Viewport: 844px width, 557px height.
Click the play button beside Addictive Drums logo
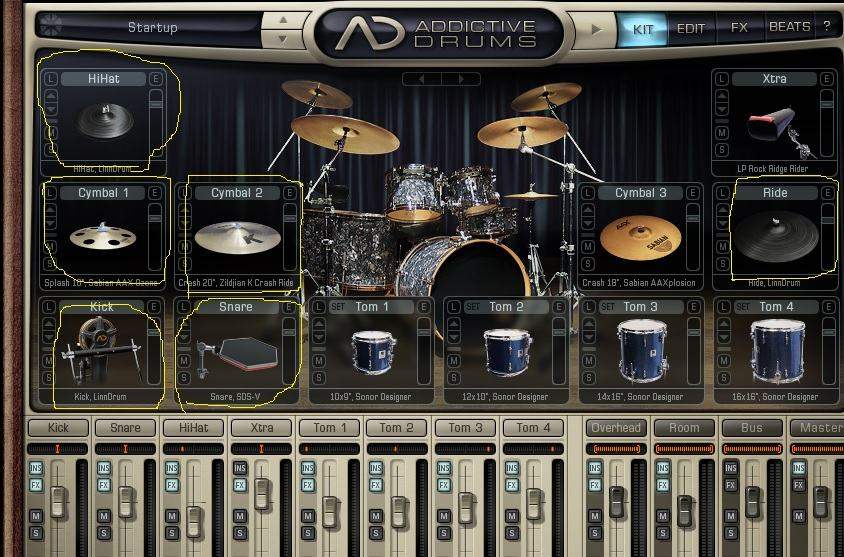pos(596,29)
